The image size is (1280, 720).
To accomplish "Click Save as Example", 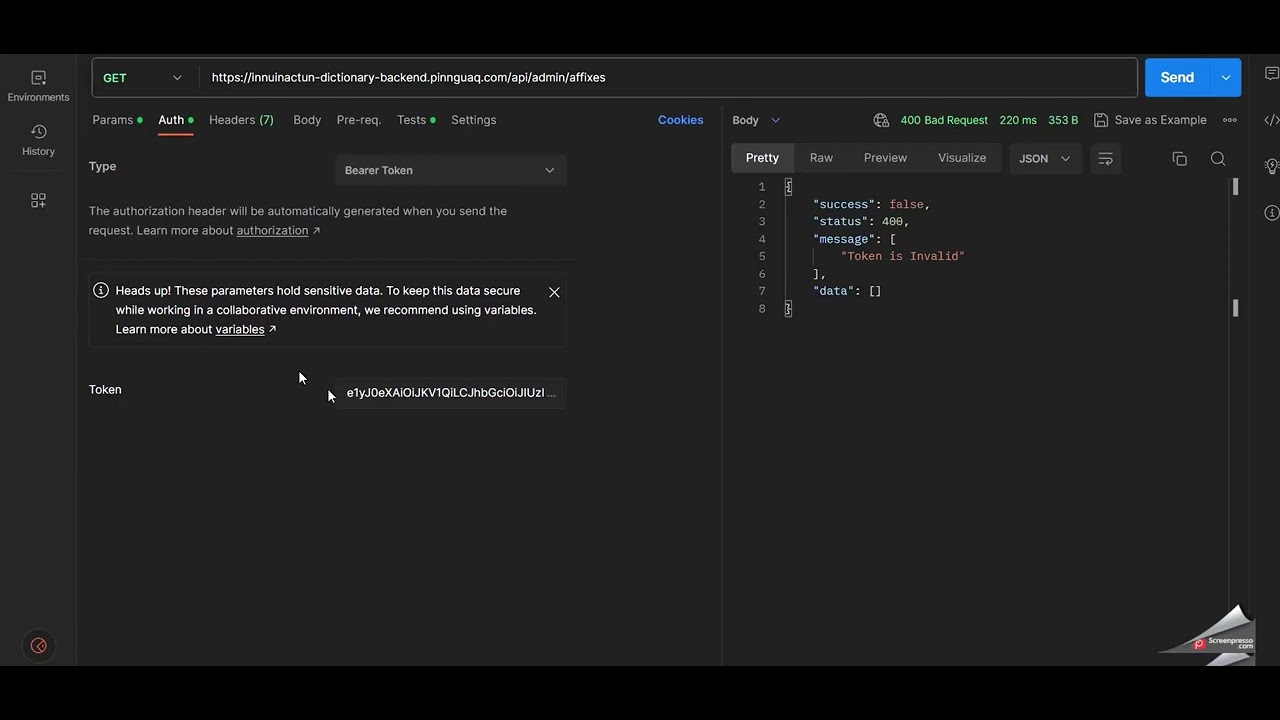I will pyautogui.click(x=1160, y=120).
